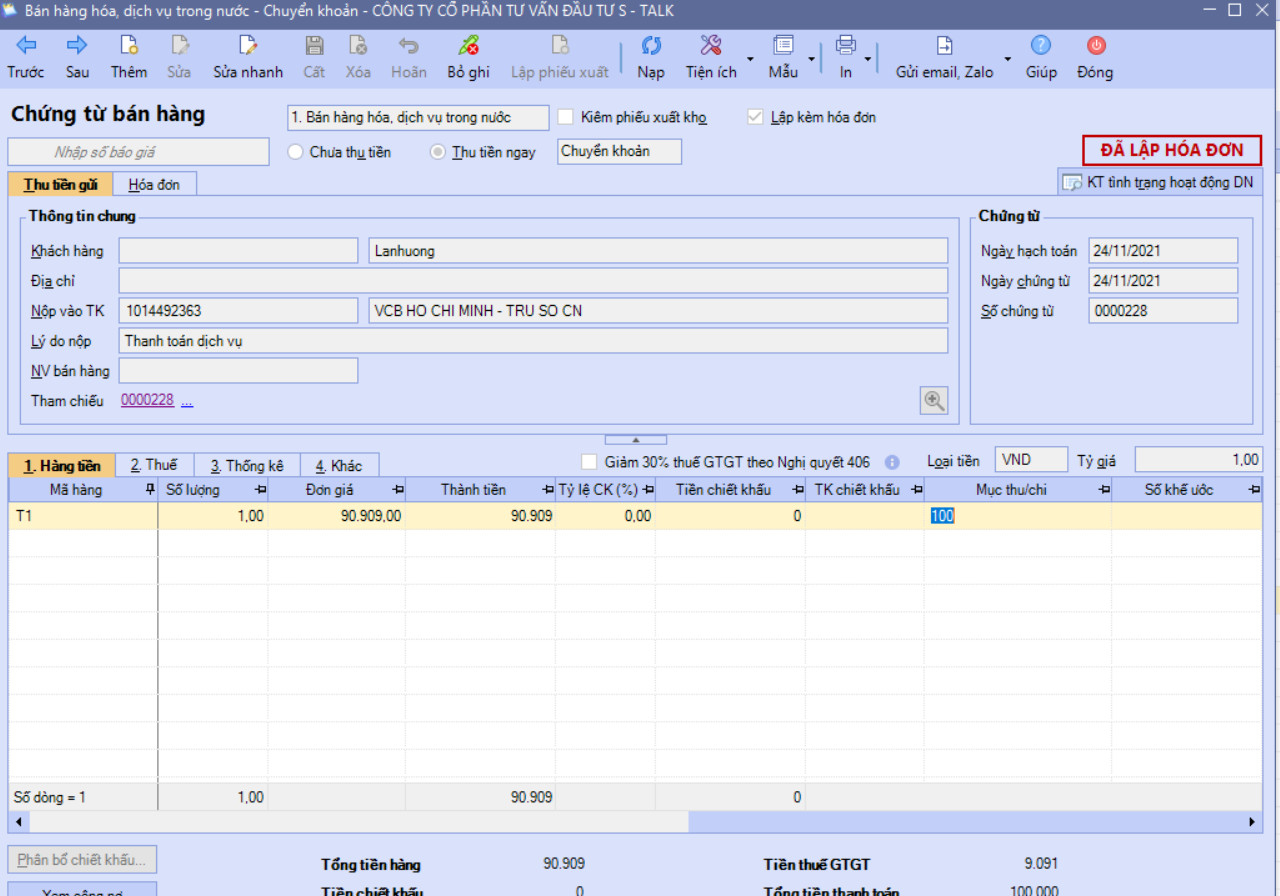Click the Mẫu template icon

click(x=783, y=45)
